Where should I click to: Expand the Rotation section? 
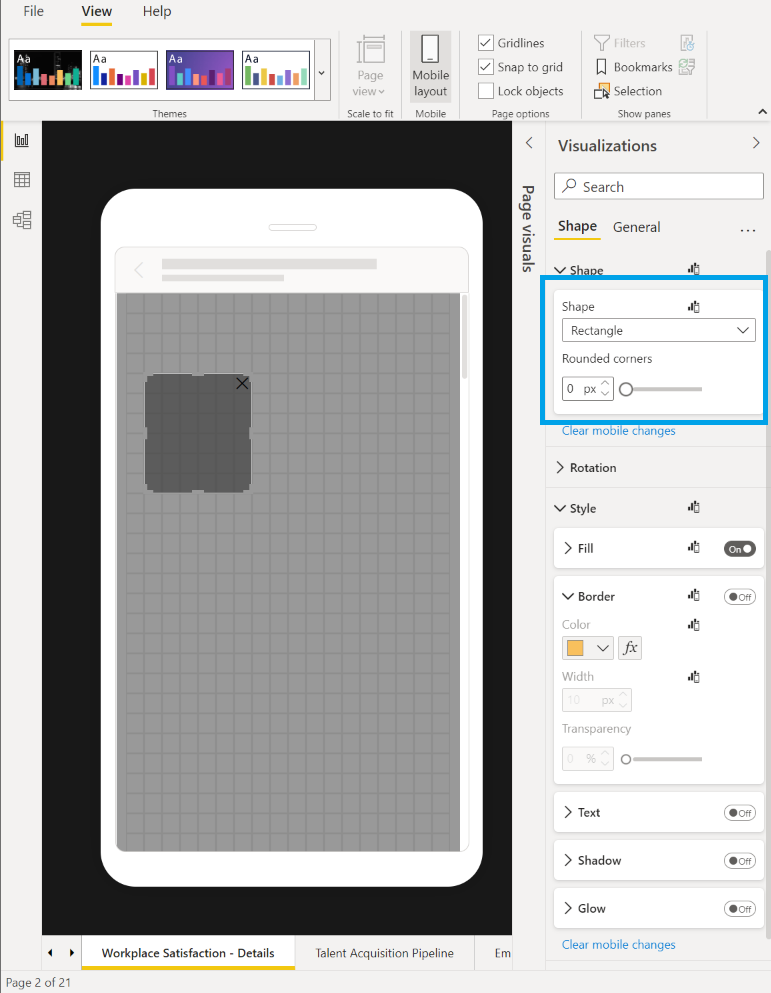coord(592,468)
